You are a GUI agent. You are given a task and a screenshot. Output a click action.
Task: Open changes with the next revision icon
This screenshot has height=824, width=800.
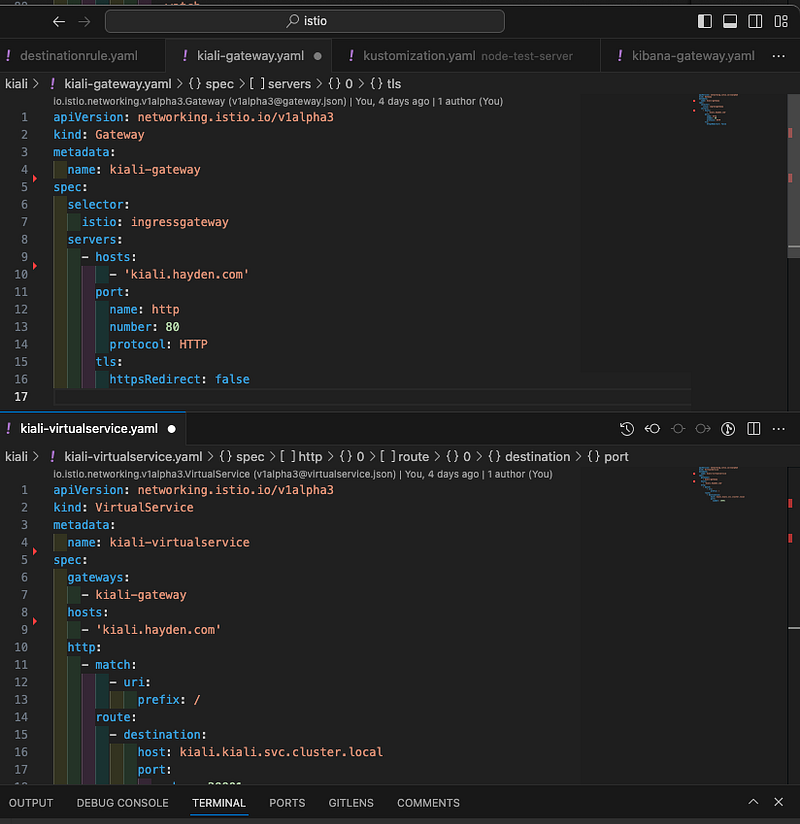(x=703, y=429)
